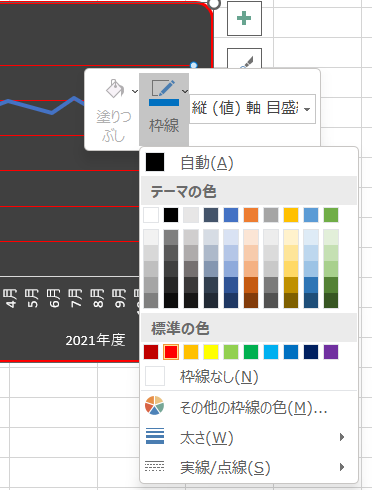Click the 実線/点線 dash style icon

[155, 466]
